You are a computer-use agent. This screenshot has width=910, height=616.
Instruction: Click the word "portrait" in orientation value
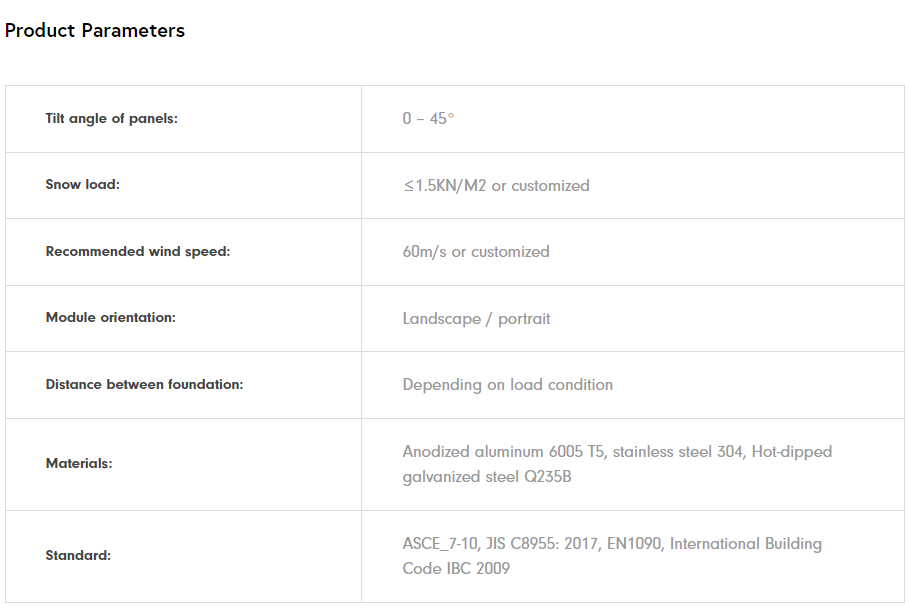click(524, 319)
